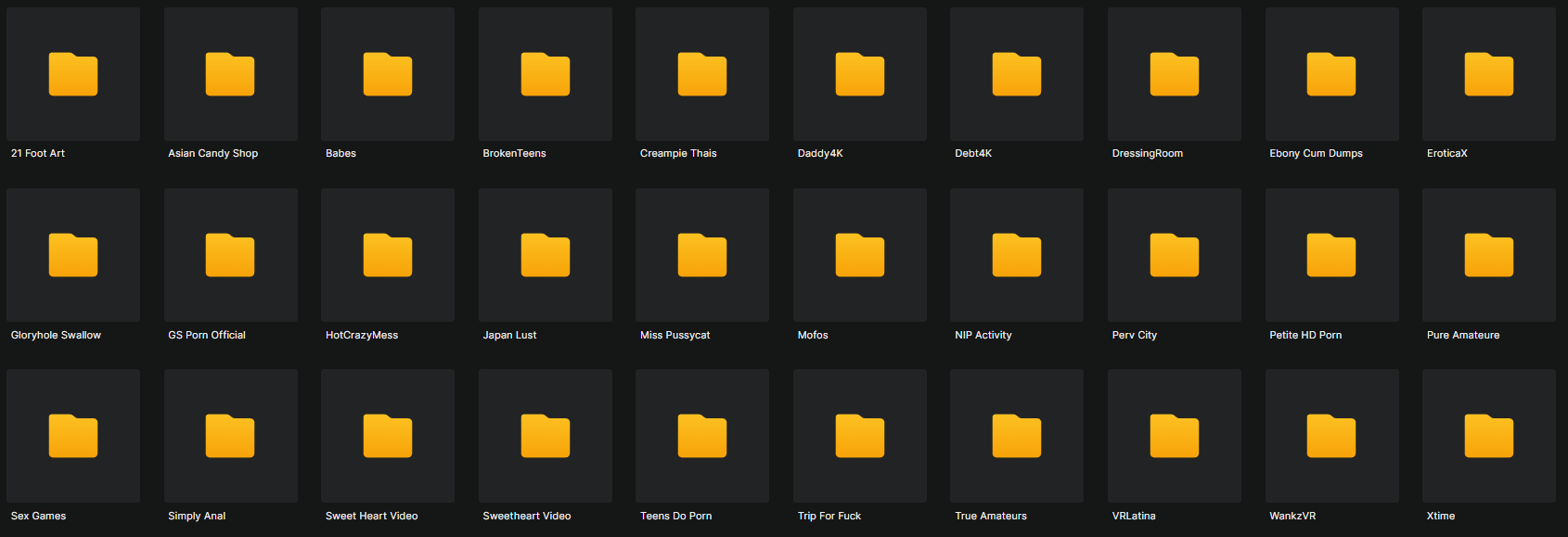The image size is (1568, 537).
Task: Open the Sweetheart Video folder icon
Action: [x=546, y=436]
